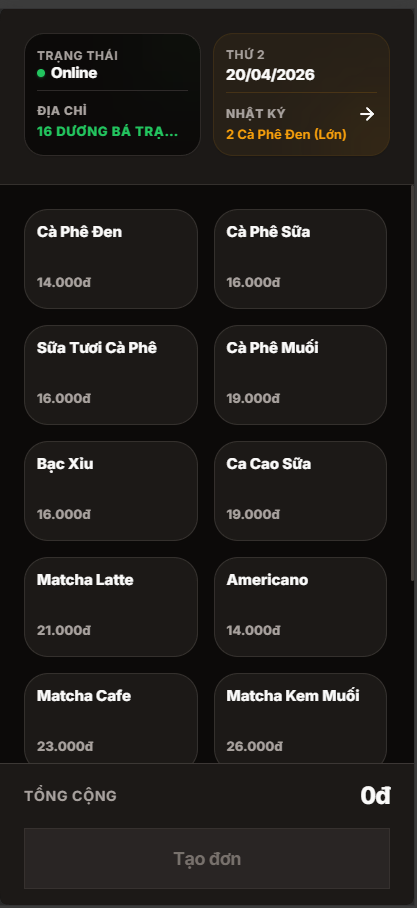This screenshot has height=908, width=417.
Task: Select the Matcha Latte card
Action: point(111,606)
